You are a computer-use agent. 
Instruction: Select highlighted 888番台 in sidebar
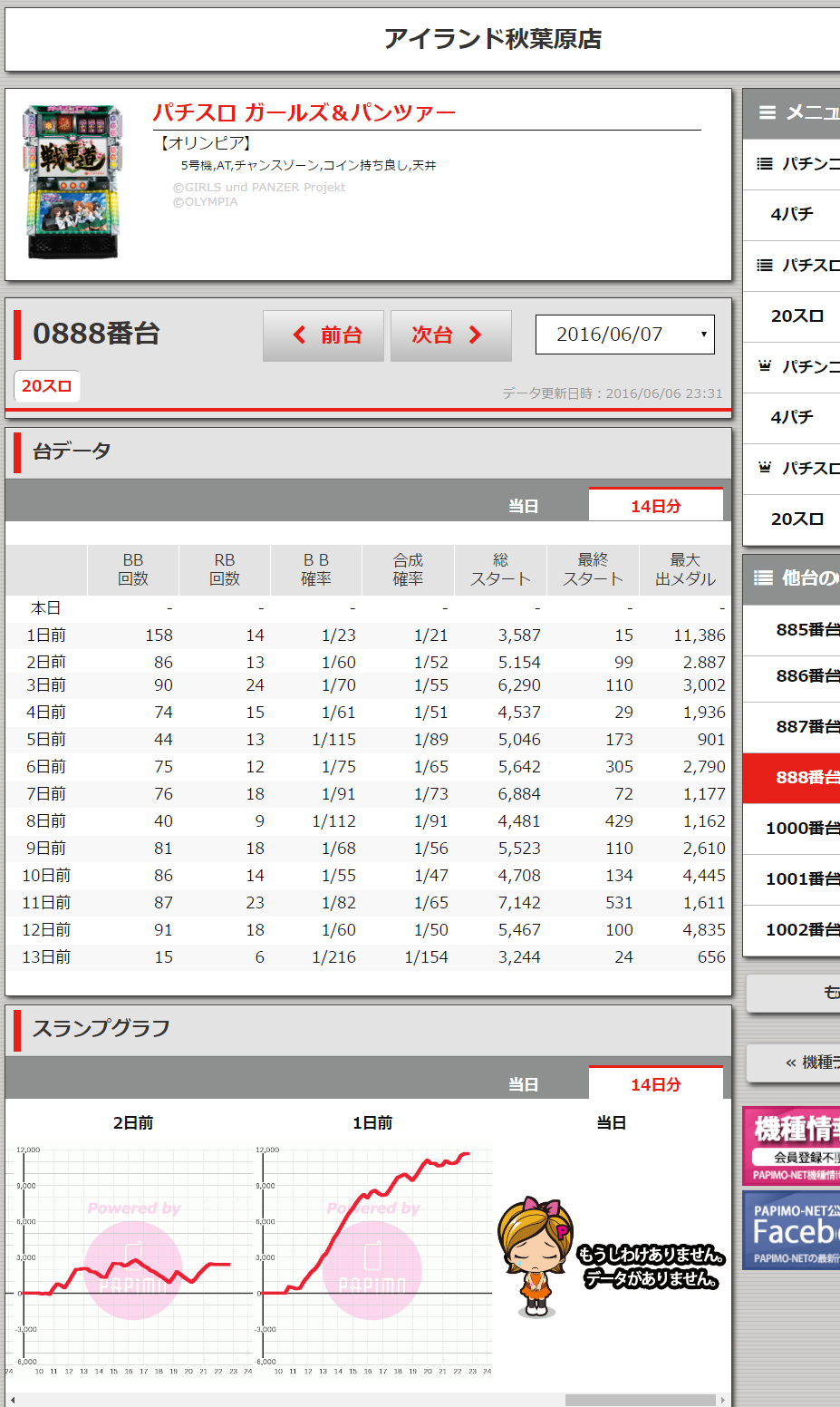pyautogui.click(x=792, y=778)
